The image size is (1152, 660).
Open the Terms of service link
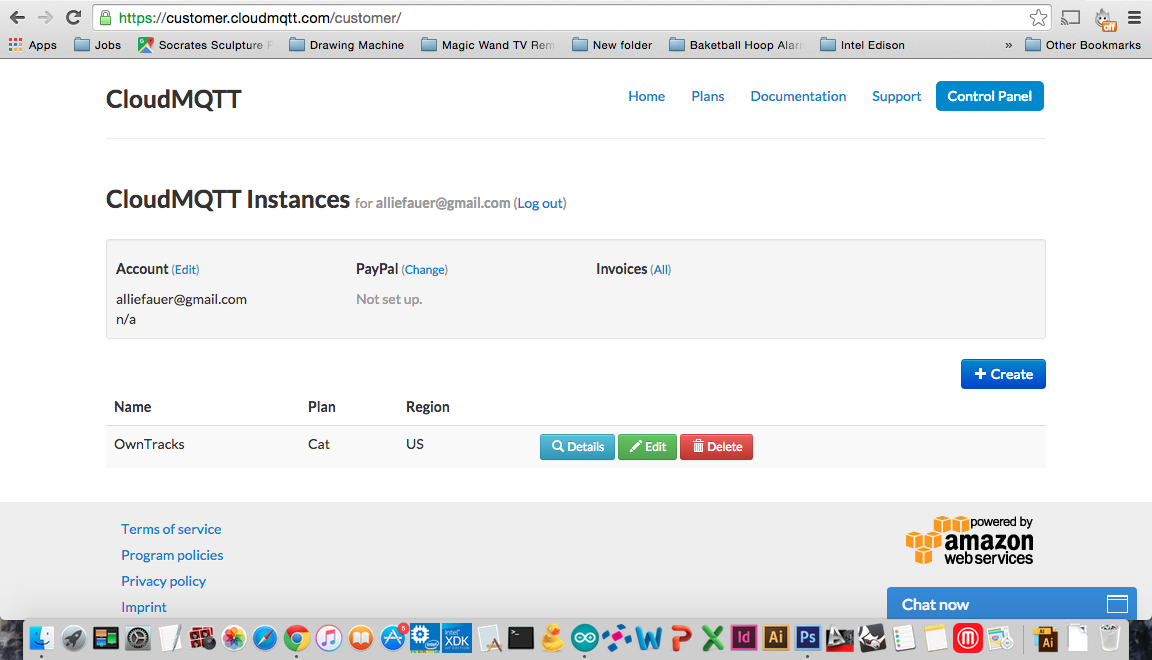pos(171,529)
